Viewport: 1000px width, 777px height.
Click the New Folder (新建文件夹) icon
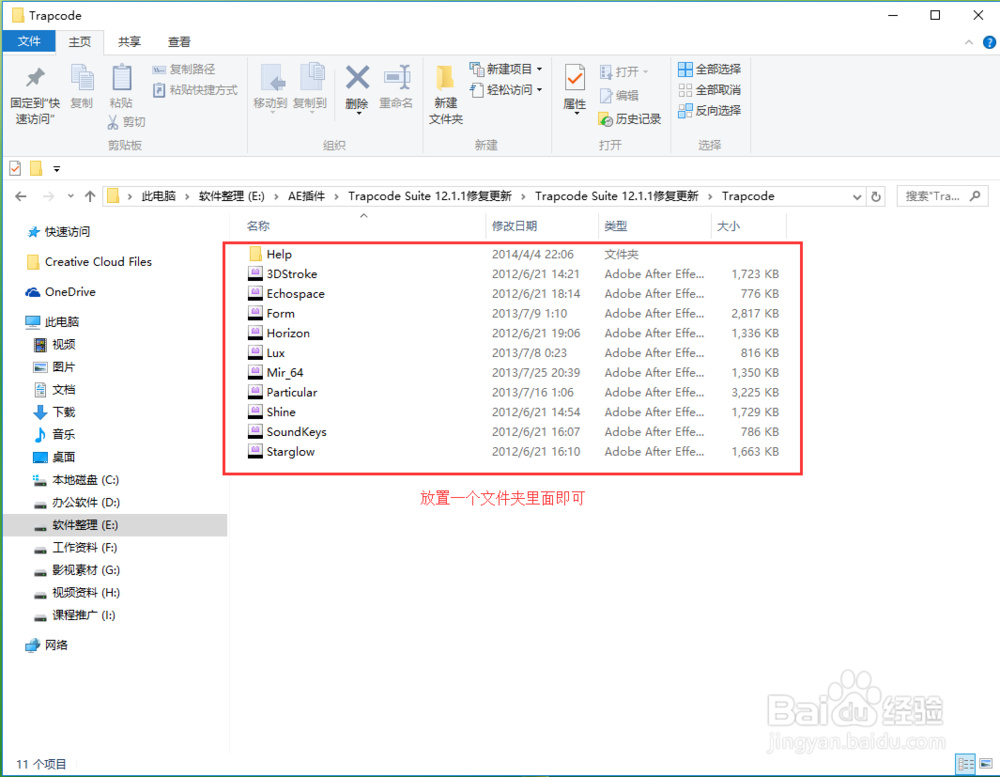point(445,78)
